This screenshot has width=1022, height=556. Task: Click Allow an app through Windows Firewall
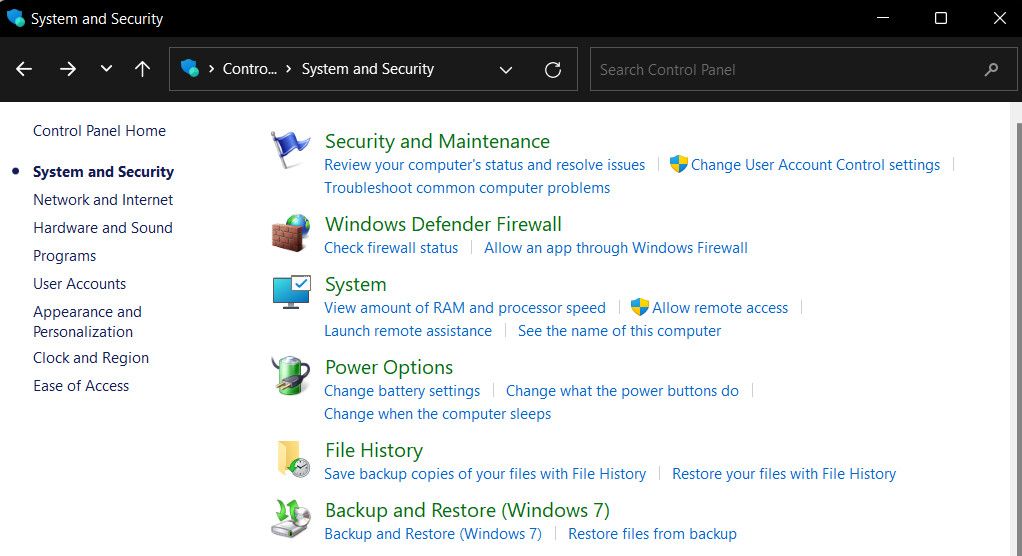pos(616,248)
